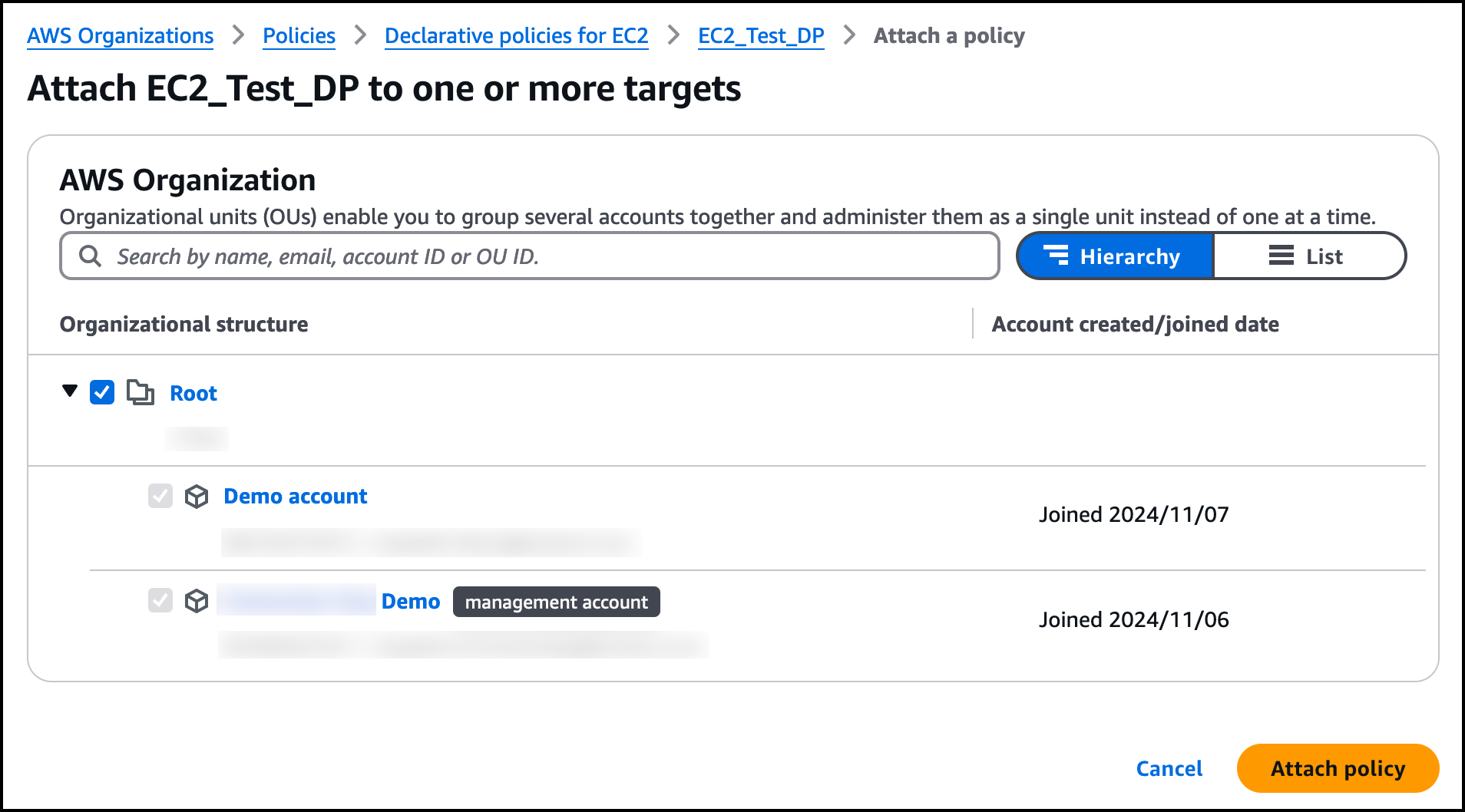Screen dimensions: 1465x812
Task: Click the search magnifier icon
Action: [91, 256]
